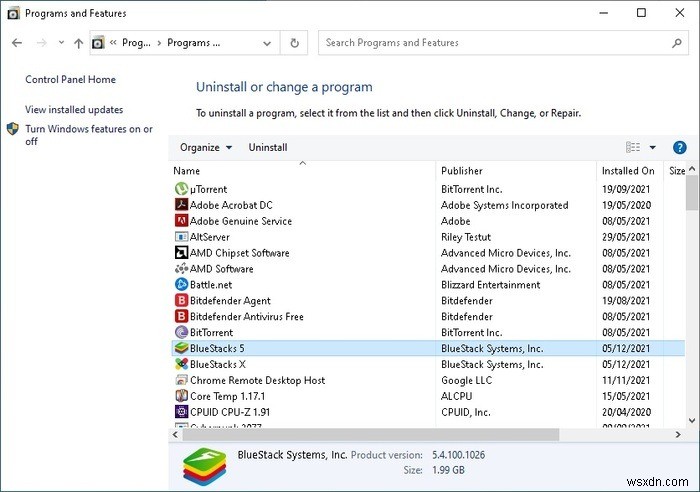Click the address bar Control Panel icon

(98, 43)
